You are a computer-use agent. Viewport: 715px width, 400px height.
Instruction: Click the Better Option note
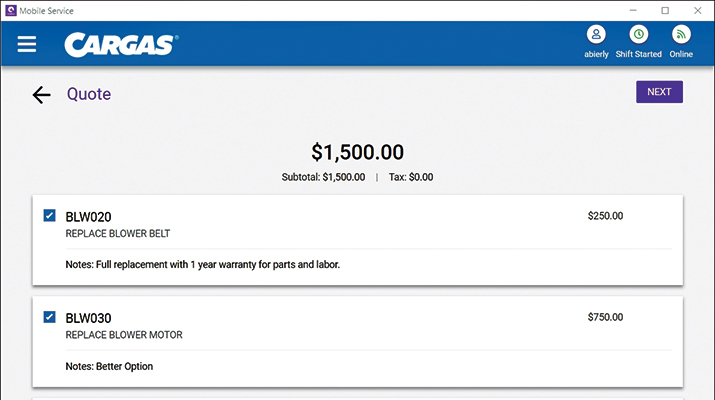(109, 366)
